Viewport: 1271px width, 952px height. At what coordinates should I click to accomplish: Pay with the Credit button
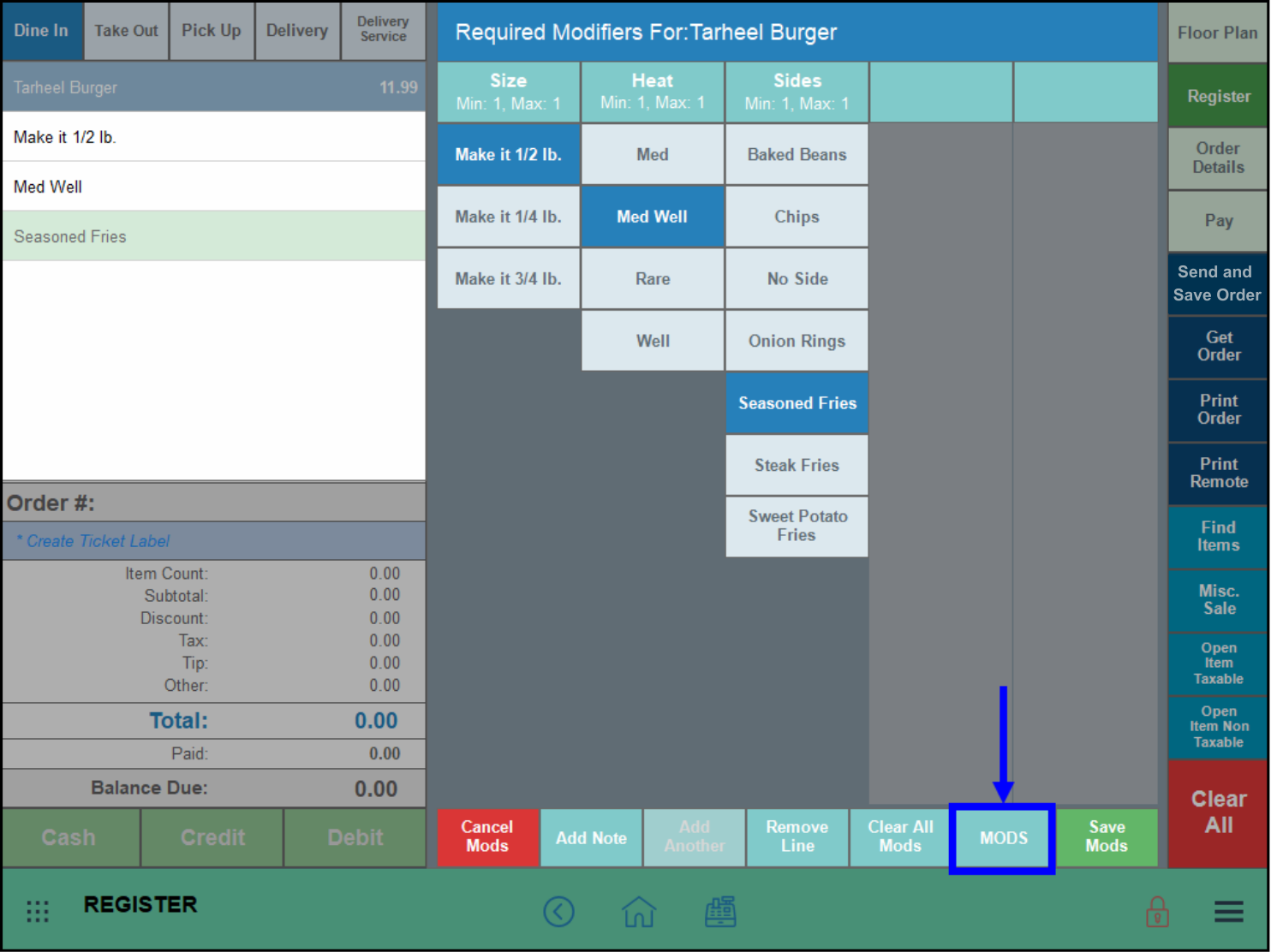tap(212, 837)
